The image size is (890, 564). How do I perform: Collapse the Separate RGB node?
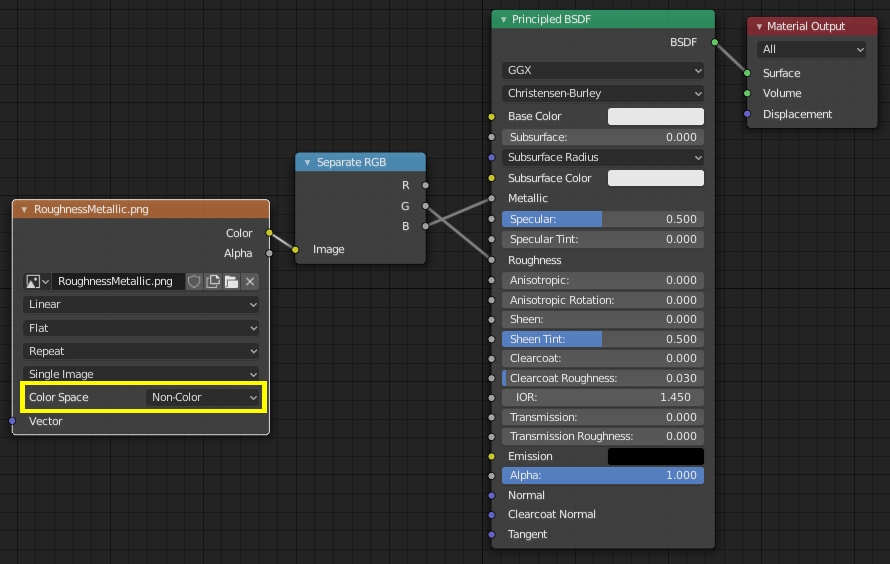coord(307,162)
